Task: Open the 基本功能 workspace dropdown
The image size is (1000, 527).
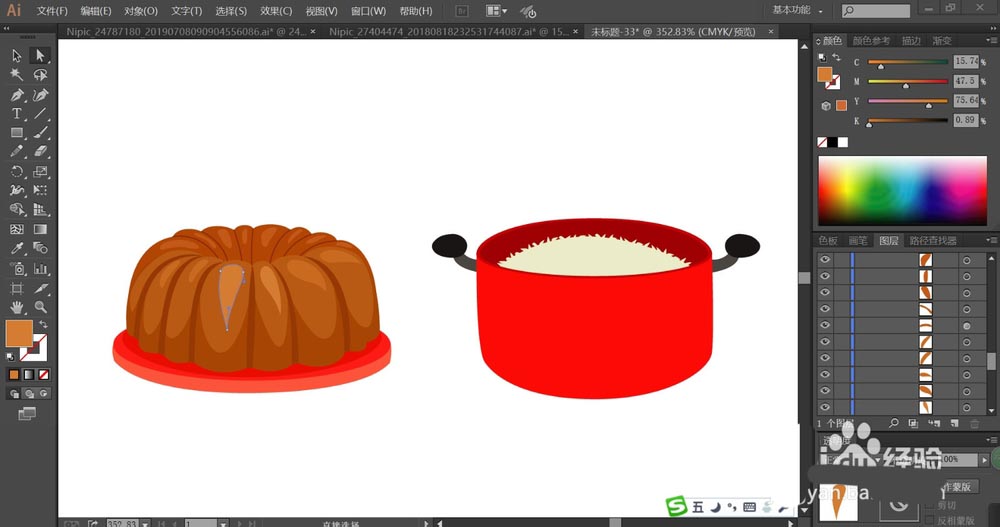Action: click(797, 10)
